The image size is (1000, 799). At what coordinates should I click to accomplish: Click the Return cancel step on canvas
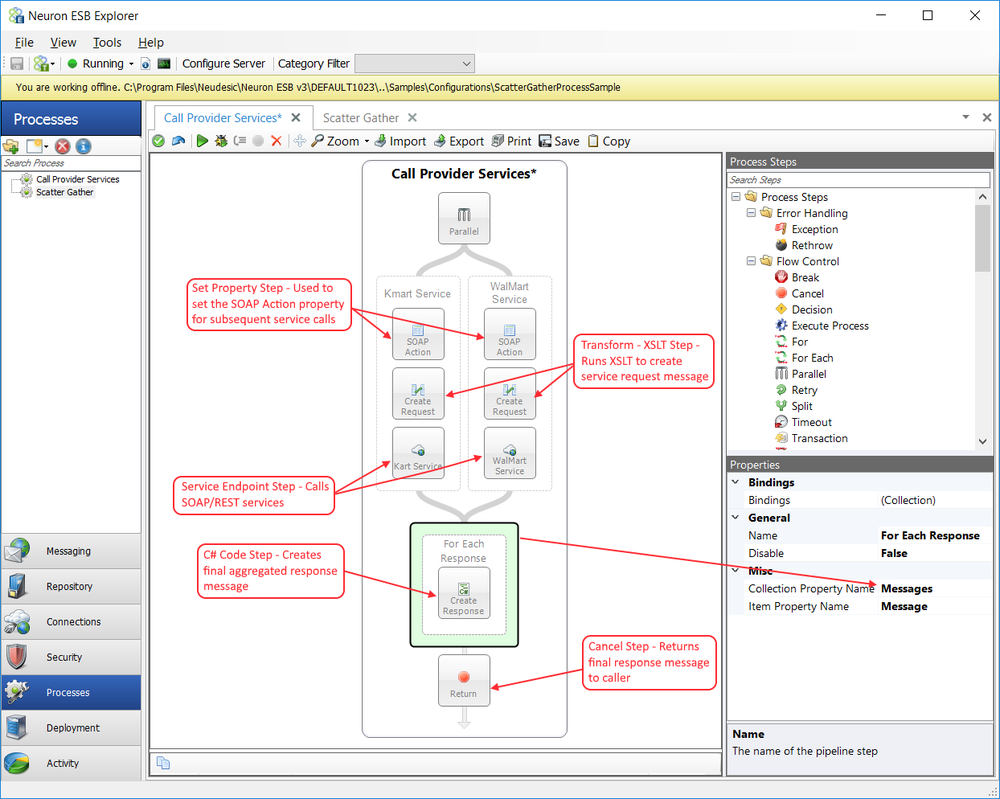(464, 680)
